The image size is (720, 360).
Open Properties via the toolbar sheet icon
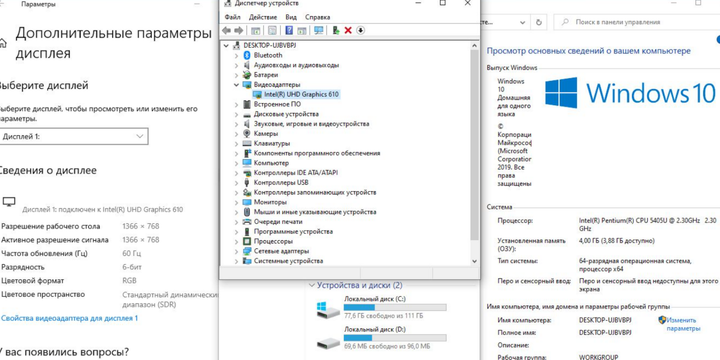pos(272,30)
